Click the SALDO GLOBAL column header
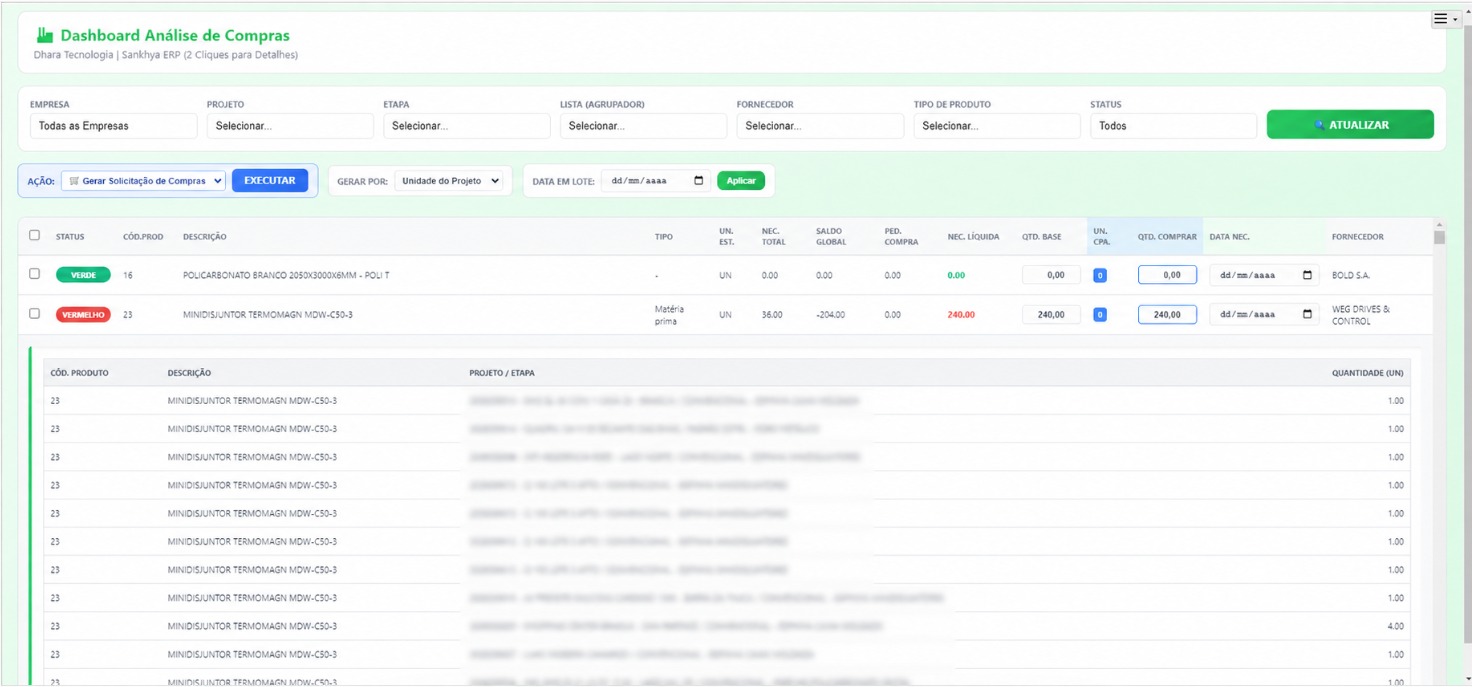Image resolution: width=1472 pixels, height=687 pixels. (831, 237)
